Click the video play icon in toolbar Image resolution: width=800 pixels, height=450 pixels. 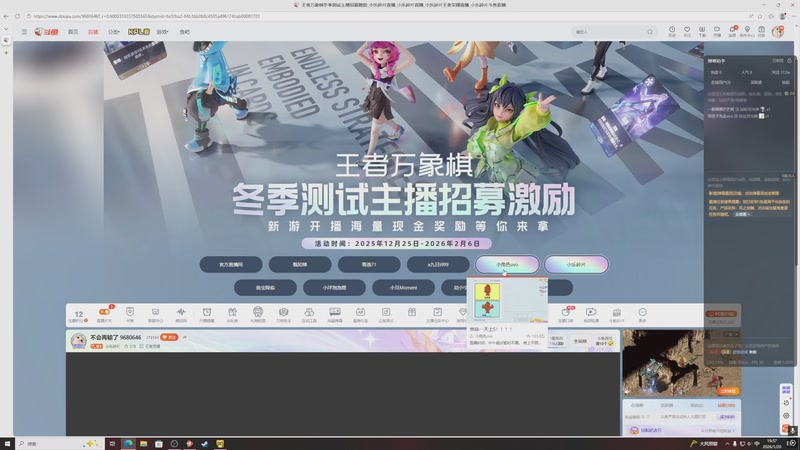(x=591, y=312)
